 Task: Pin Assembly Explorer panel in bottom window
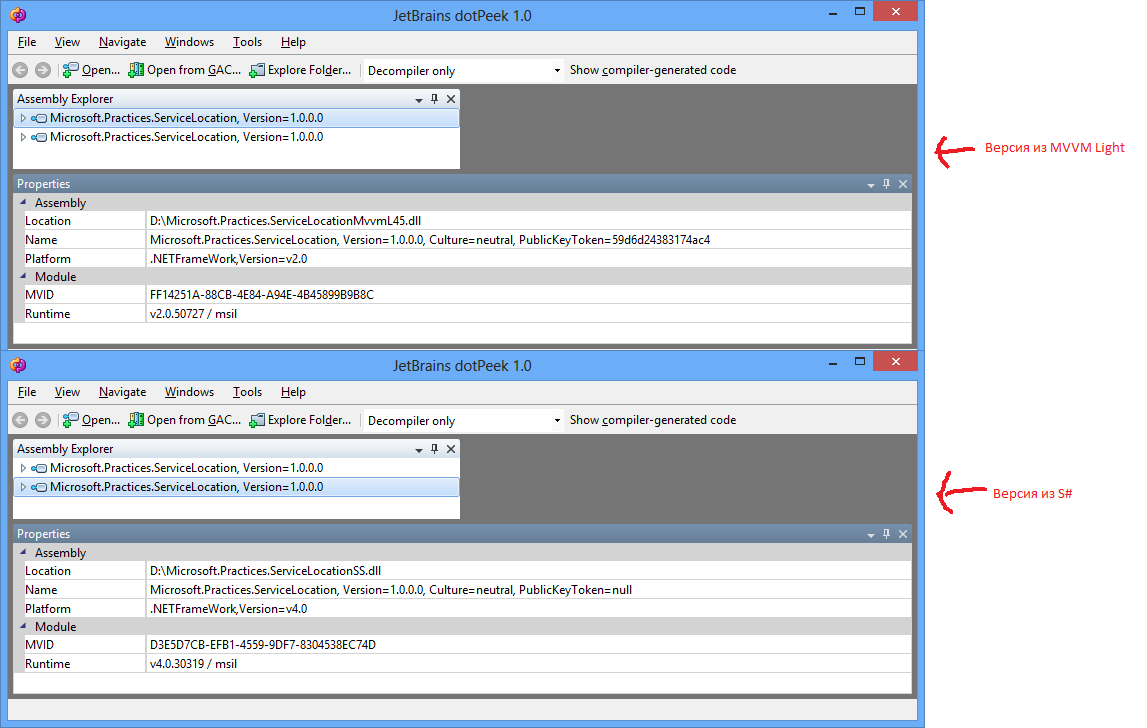coord(435,449)
